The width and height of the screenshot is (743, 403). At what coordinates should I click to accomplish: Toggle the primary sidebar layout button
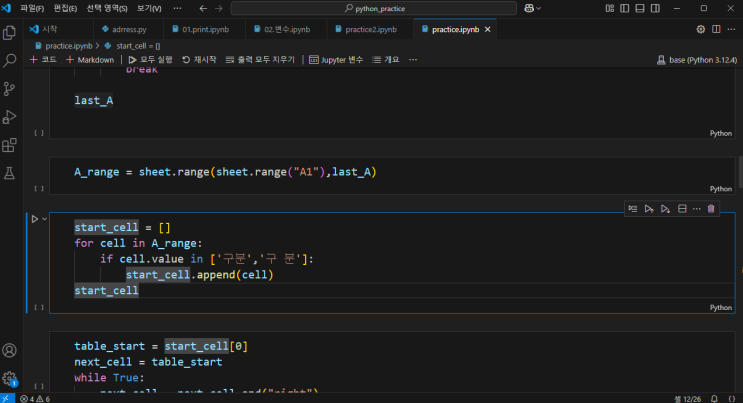pos(624,8)
